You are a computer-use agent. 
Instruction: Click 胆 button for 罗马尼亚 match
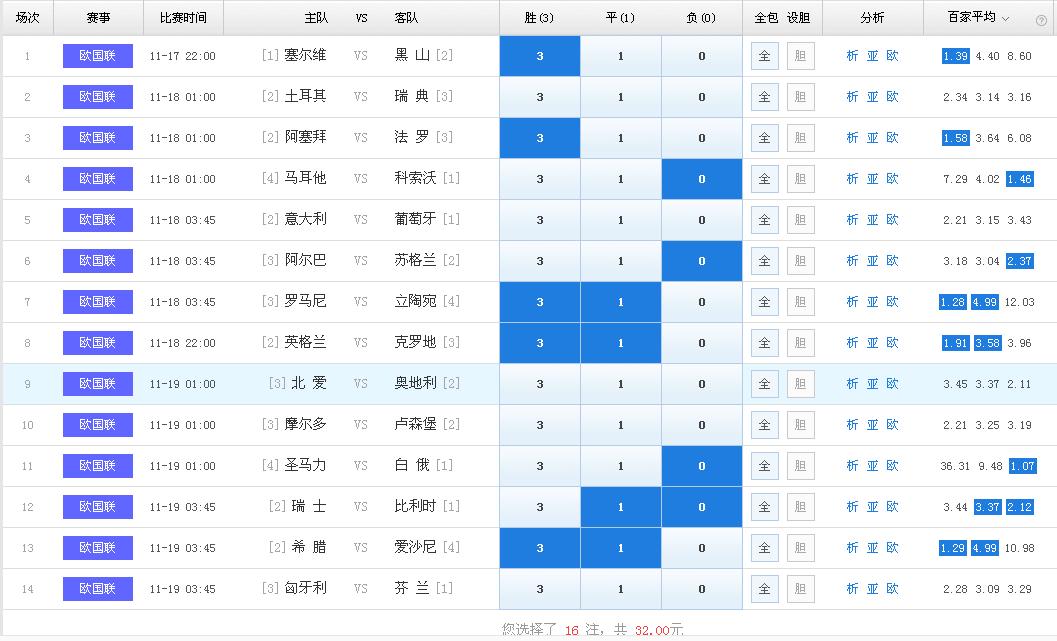tap(800, 302)
